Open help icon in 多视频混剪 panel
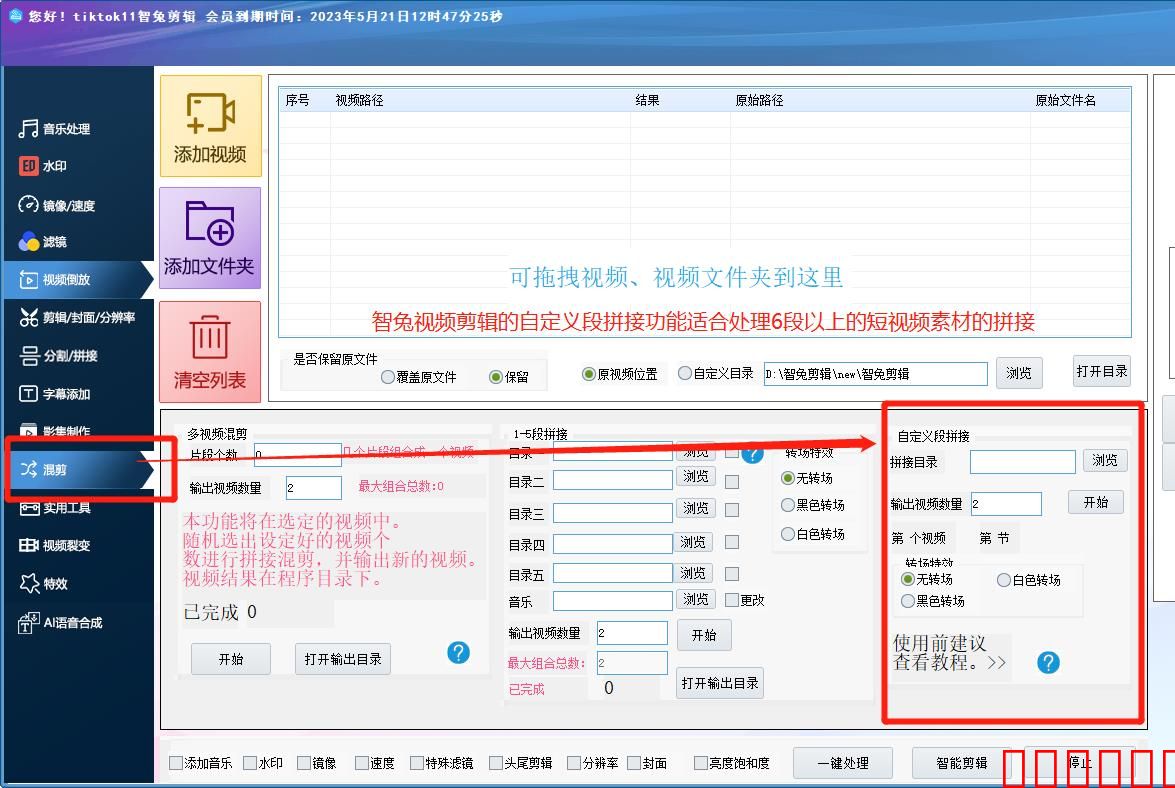The image size is (1175, 788). [459, 652]
